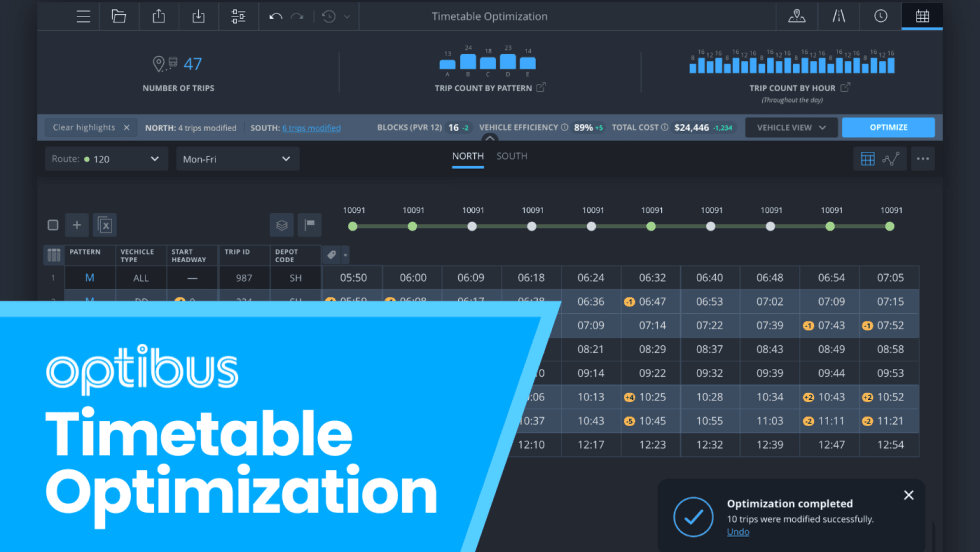The width and height of the screenshot is (980, 552).
Task: Export timetable with the Excel icon
Action: (105, 225)
